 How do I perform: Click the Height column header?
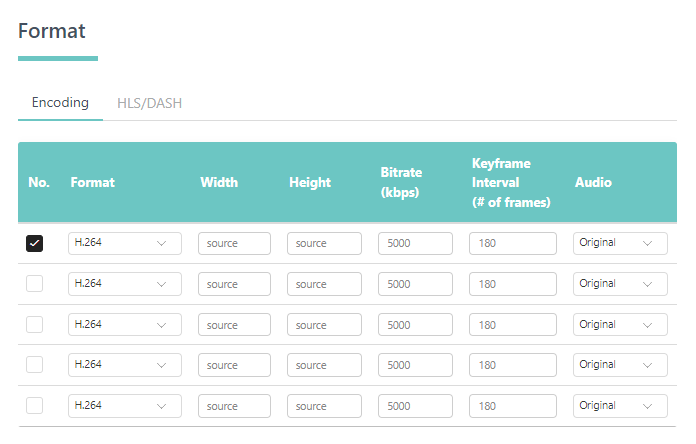coord(310,182)
